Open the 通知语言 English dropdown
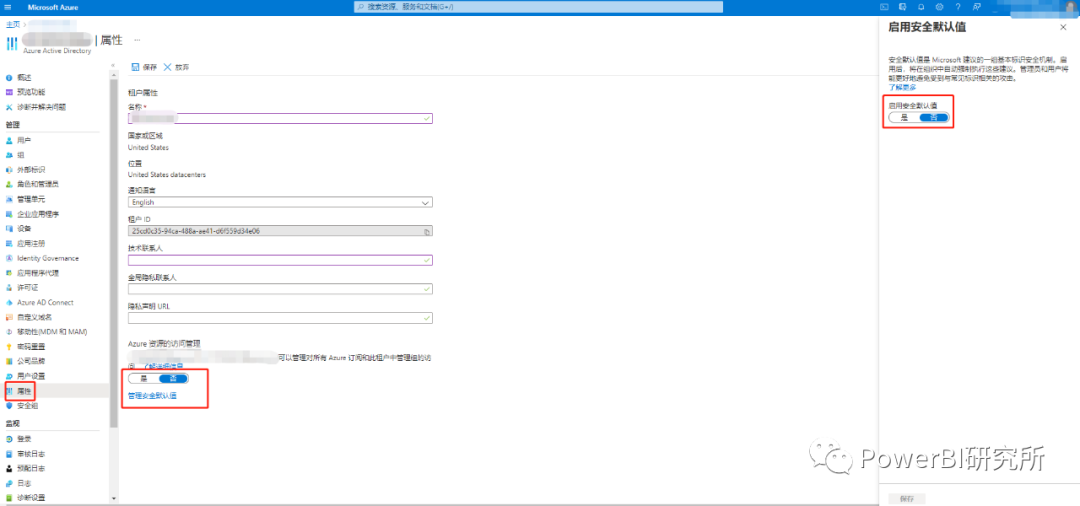The height and width of the screenshot is (506, 1080). coord(280,202)
